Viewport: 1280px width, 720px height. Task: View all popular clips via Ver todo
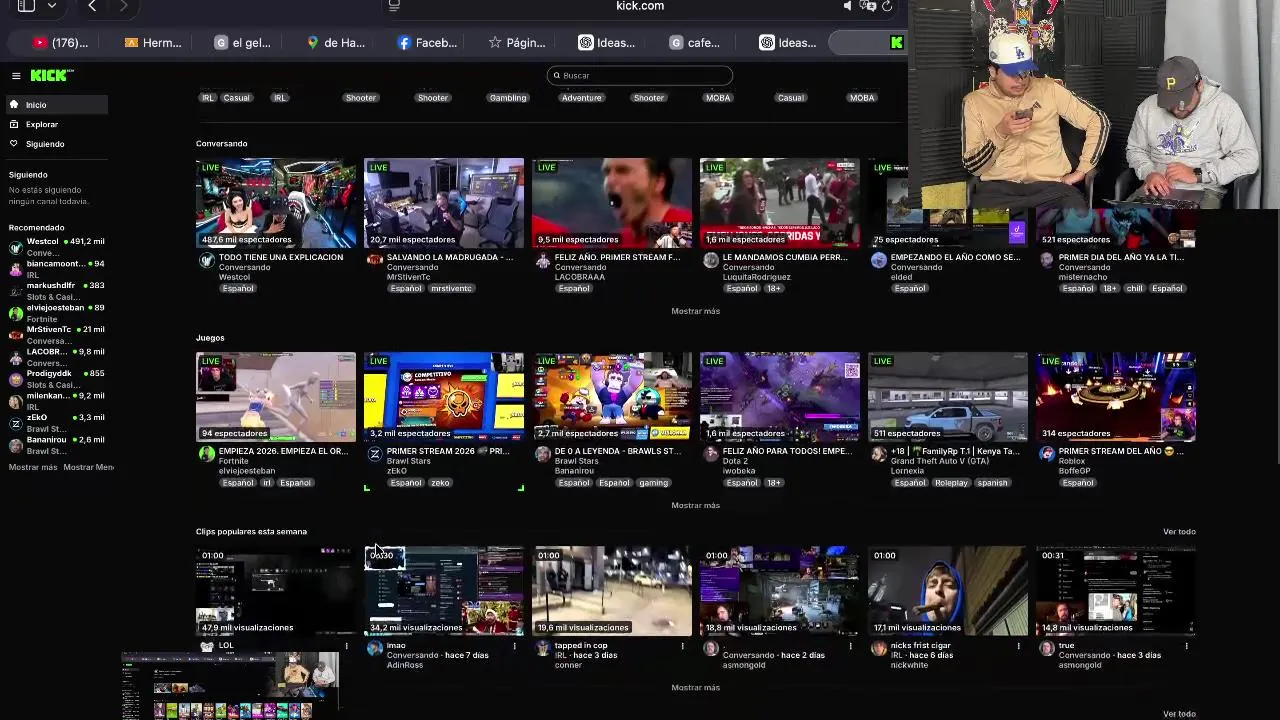[1179, 531]
